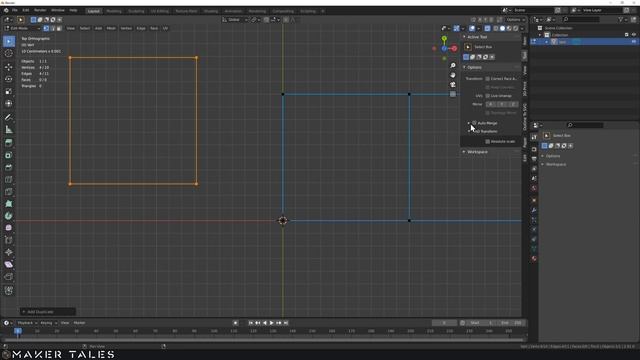The height and width of the screenshot is (360, 640).
Task: Click the viewport pan hand icon
Action: pyautogui.click(x=453, y=75)
